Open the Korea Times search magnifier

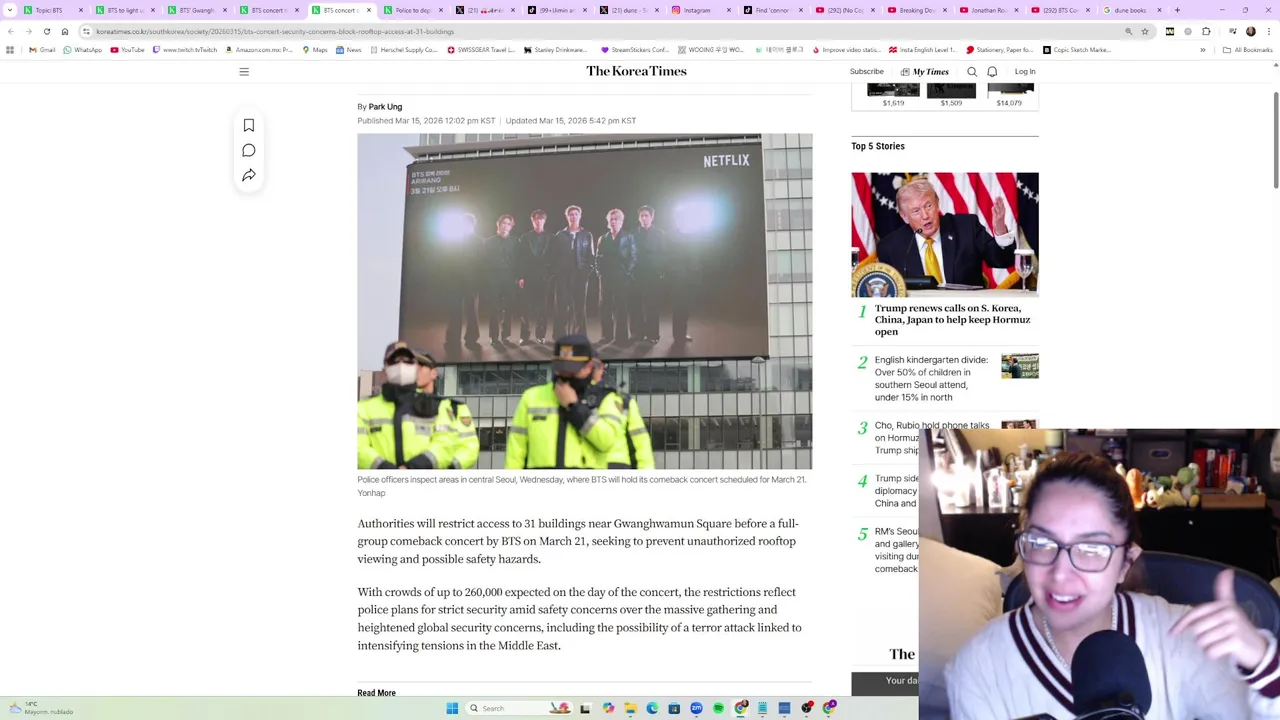tap(972, 72)
